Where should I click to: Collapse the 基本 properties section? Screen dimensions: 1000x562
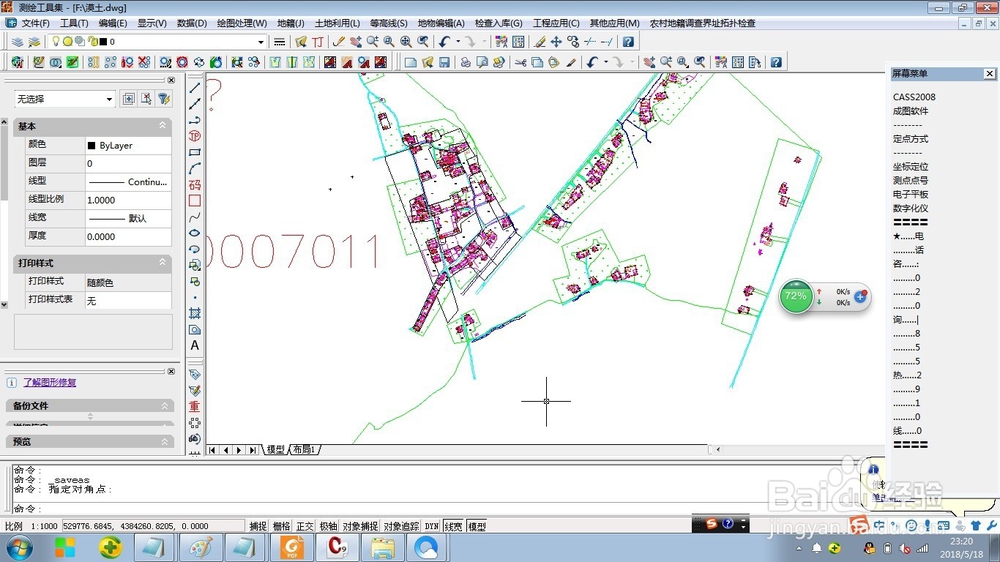(x=162, y=126)
